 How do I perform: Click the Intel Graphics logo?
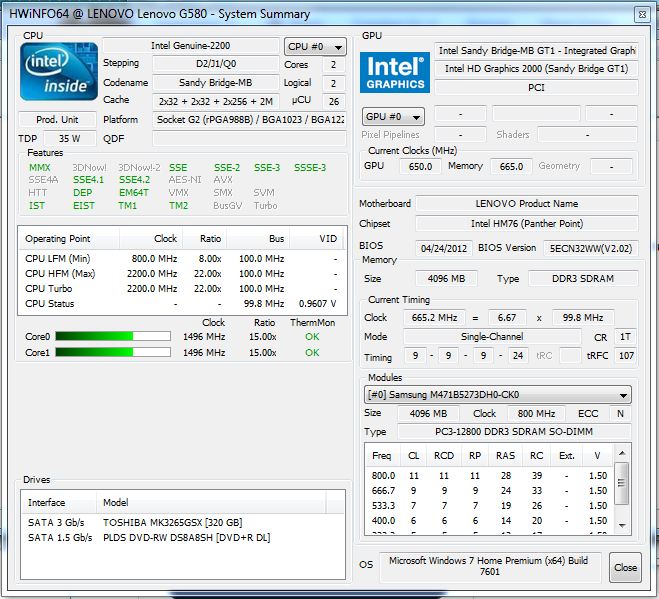click(x=395, y=72)
